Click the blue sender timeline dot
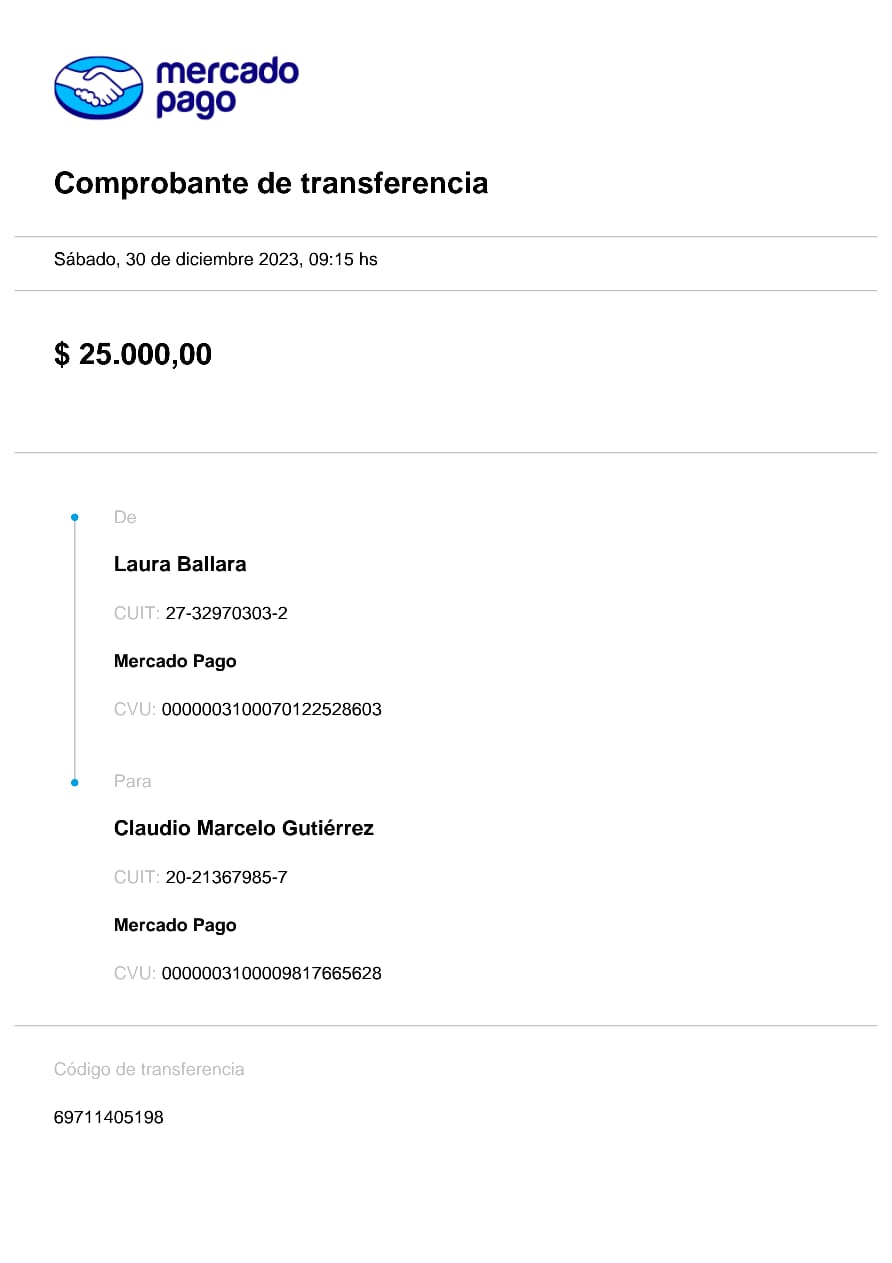This screenshot has height=1263, width=892. pyautogui.click(x=75, y=517)
